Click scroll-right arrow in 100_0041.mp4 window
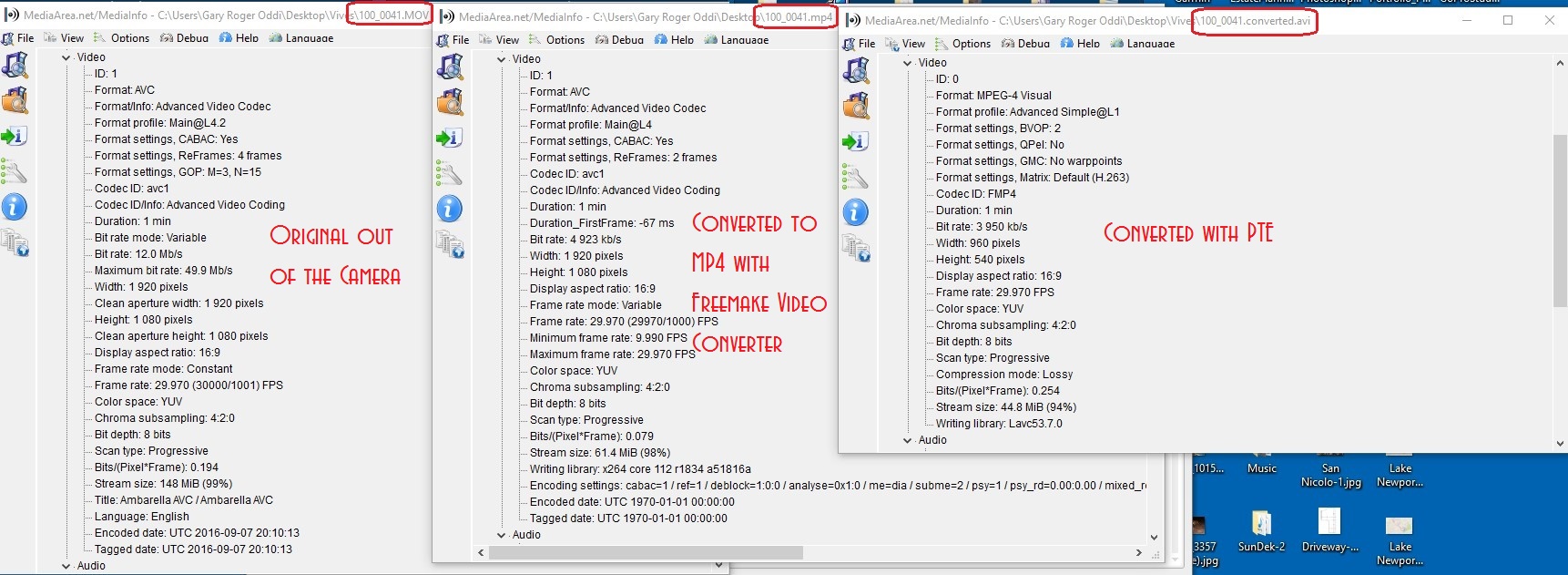1568x575 pixels. coord(1138,553)
